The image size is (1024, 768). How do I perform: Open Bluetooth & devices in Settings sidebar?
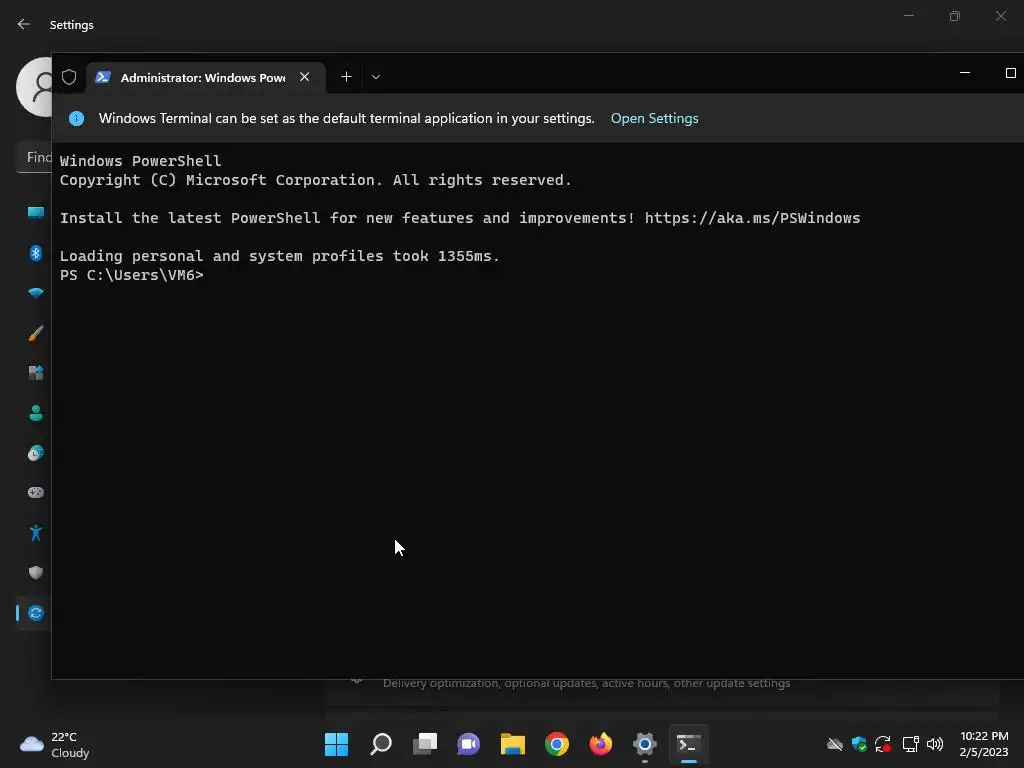pyautogui.click(x=36, y=253)
